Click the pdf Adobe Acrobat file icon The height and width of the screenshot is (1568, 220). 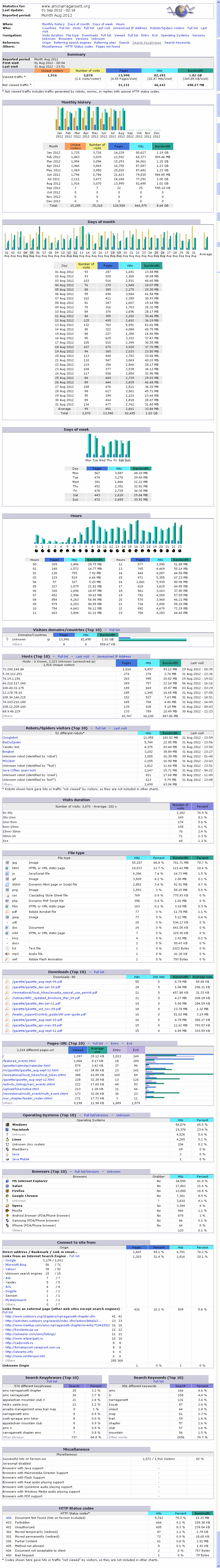pos(7,912)
